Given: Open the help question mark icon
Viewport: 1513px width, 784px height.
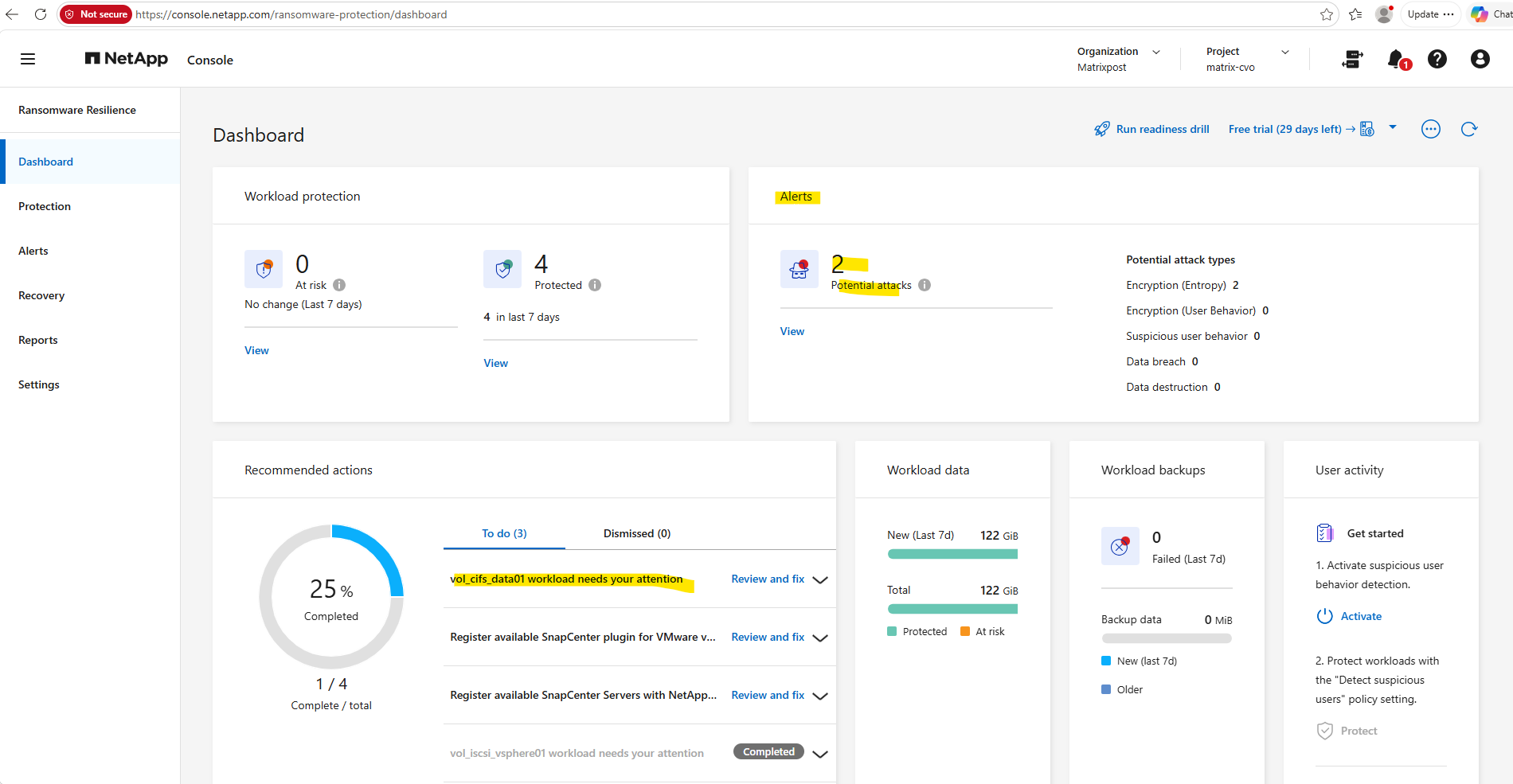Looking at the screenshot, I should (1437, 59).
